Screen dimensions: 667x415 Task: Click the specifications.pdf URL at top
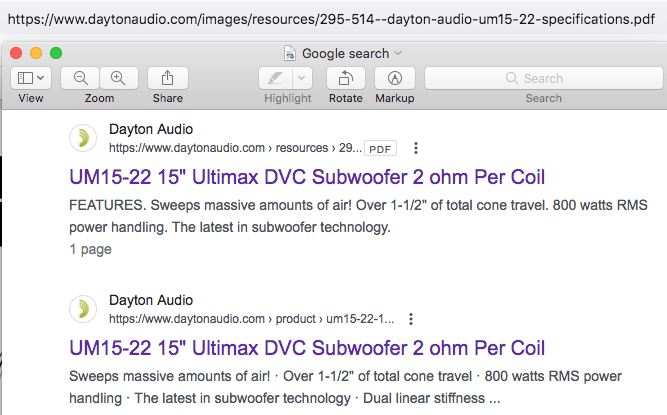(x=331, y=19)
